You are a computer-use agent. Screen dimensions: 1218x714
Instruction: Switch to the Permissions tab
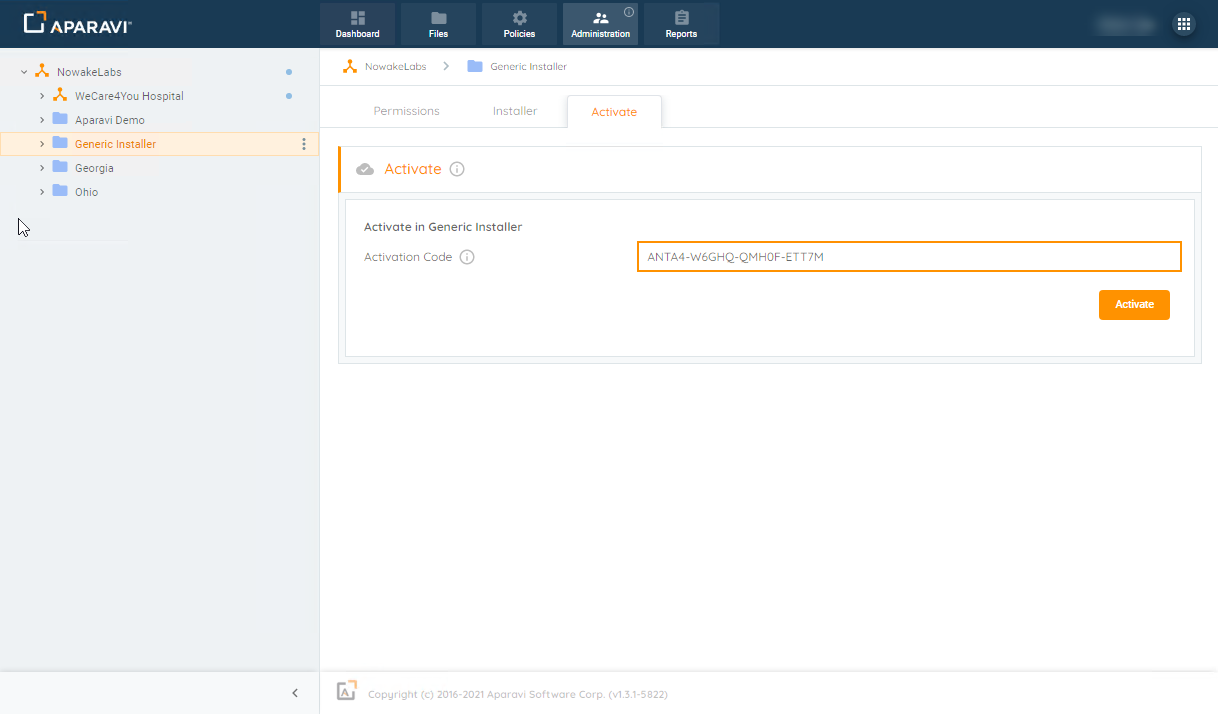point(406,110)
